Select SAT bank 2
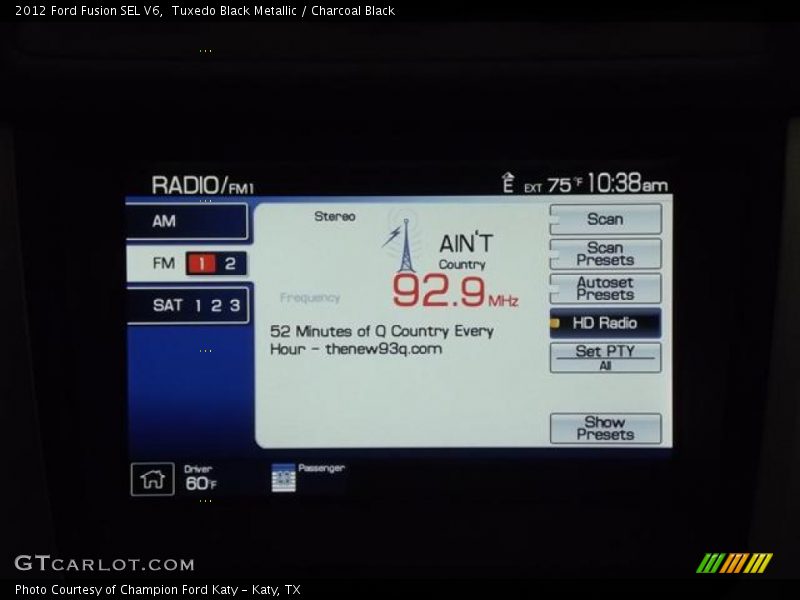 (216, 306)
